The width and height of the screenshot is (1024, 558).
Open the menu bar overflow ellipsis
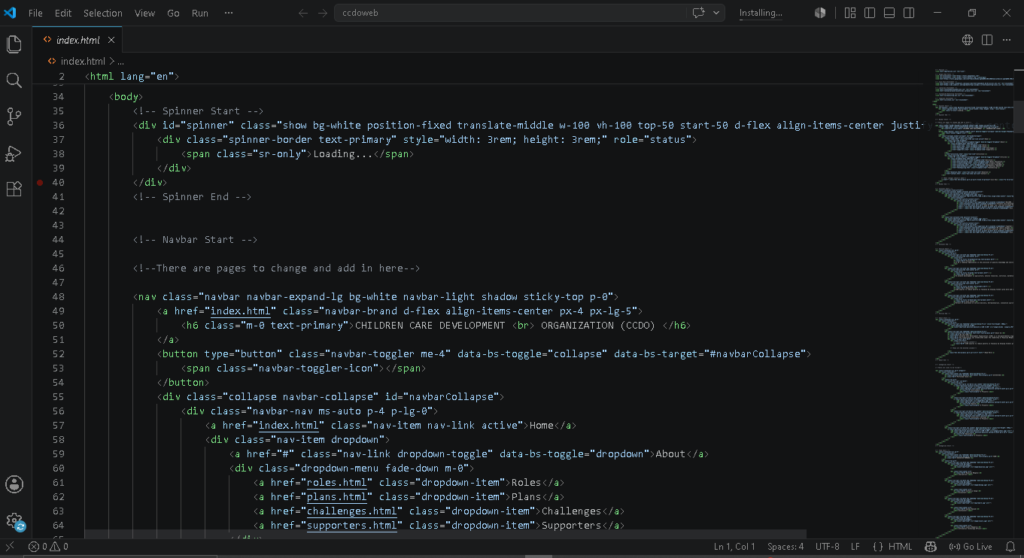click(229, 12)
